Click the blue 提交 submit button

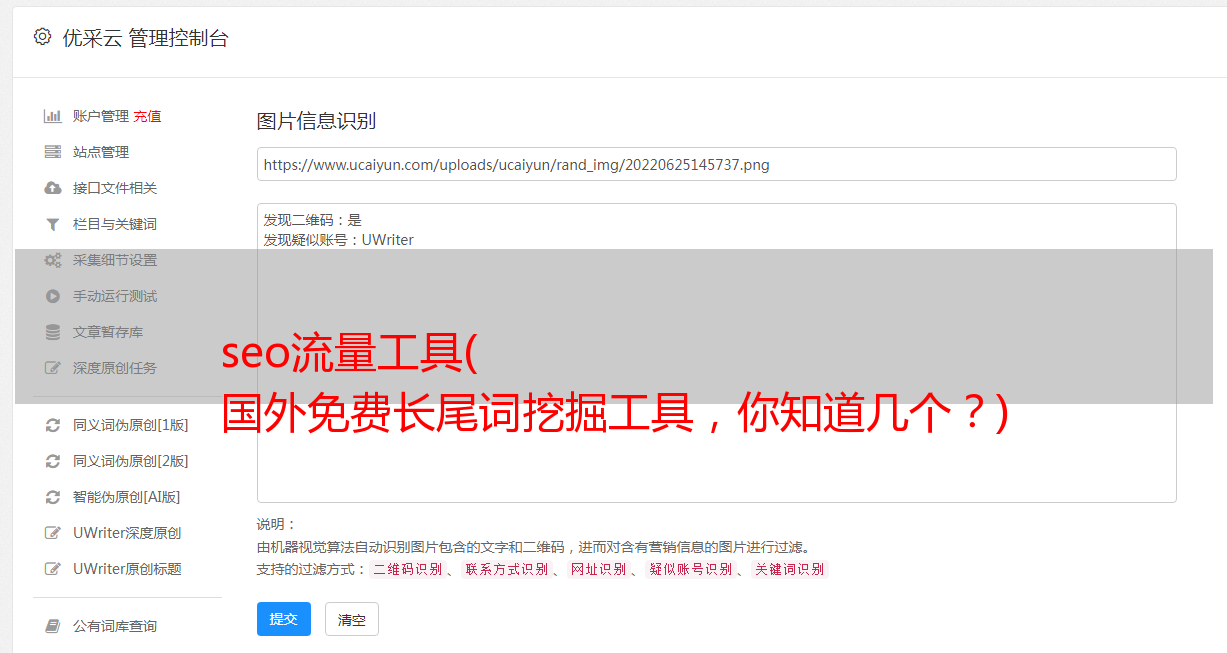point(284,619)
